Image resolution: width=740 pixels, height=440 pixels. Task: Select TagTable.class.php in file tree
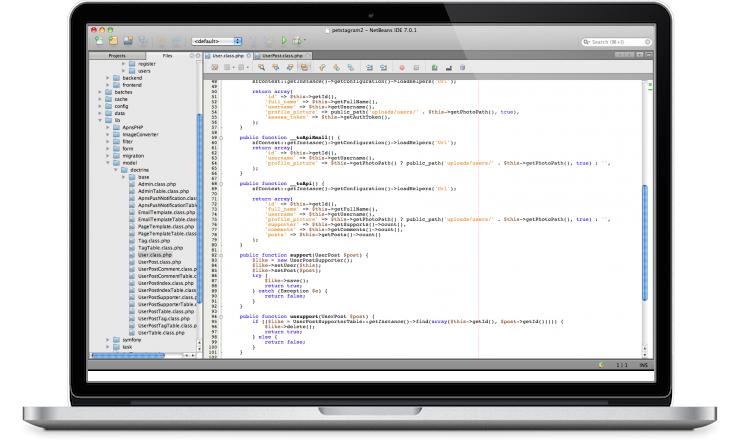tap(160, 248)
